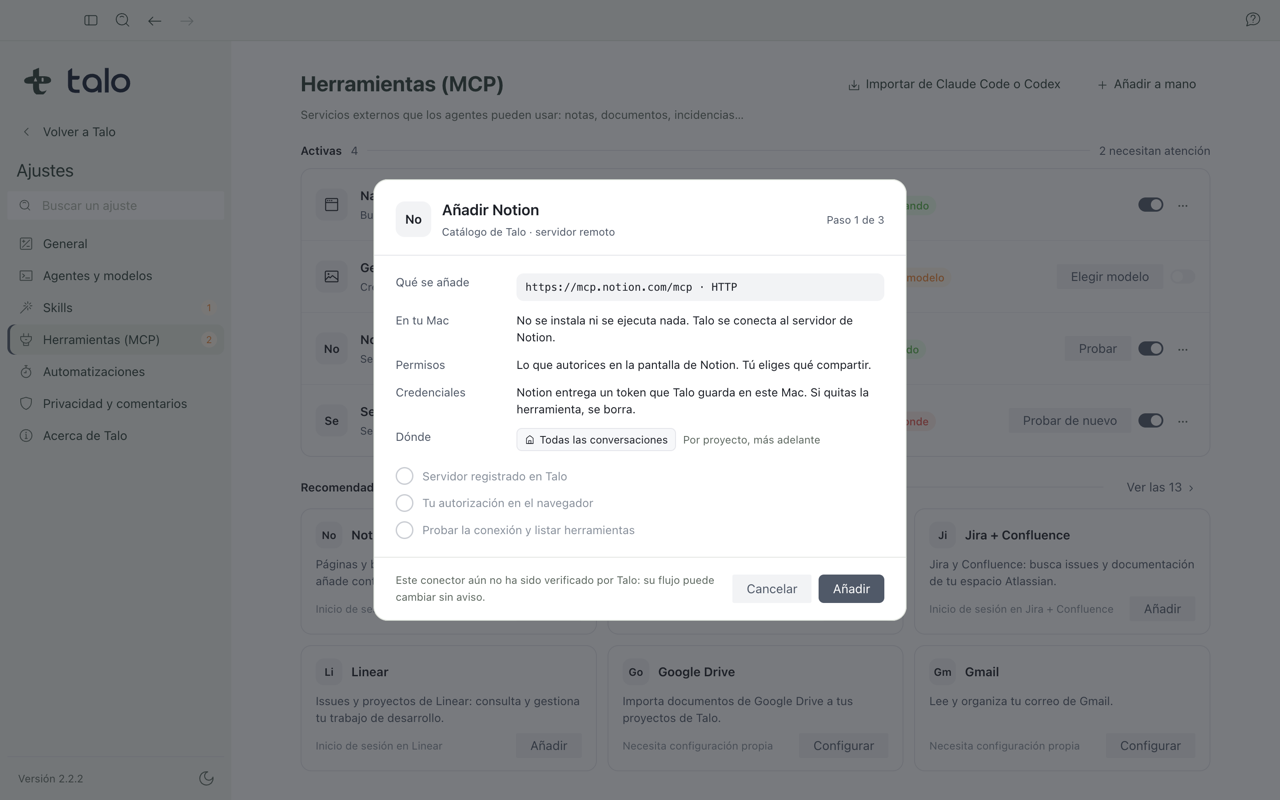This screenshot has width=1280, height=800.
Task: Click the Gm icon on the Gmail card
Action: click(x=942, y=672)
